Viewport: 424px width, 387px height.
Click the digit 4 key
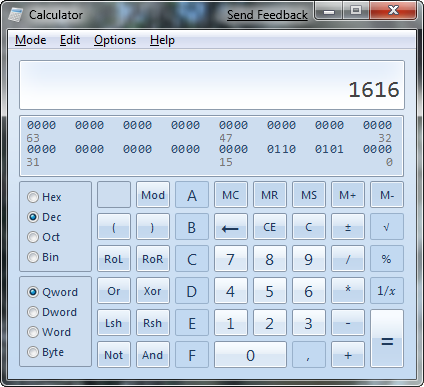tap(231, 291)
